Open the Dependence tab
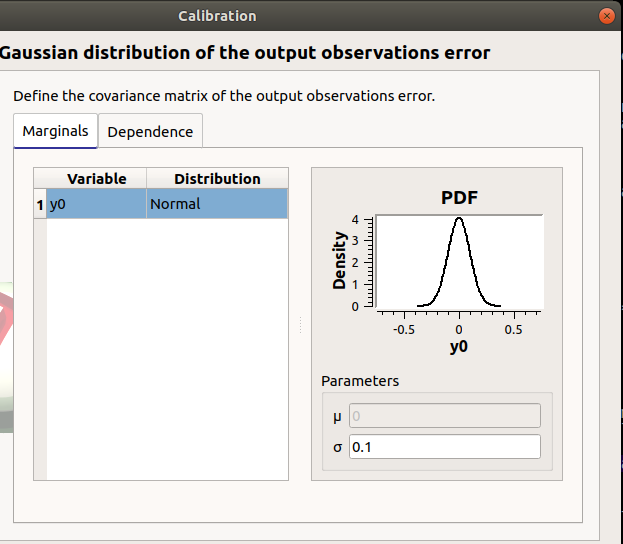 click(x=150, y=132)
